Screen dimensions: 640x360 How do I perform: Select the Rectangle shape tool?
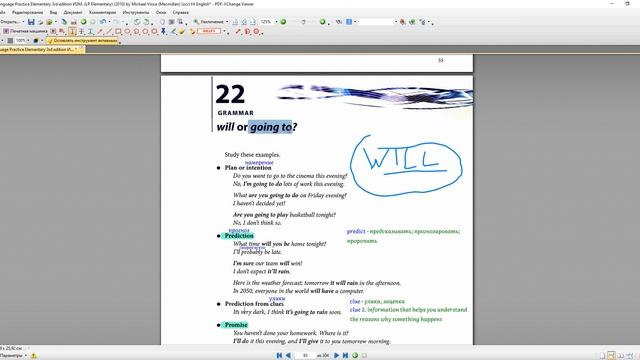118,31
